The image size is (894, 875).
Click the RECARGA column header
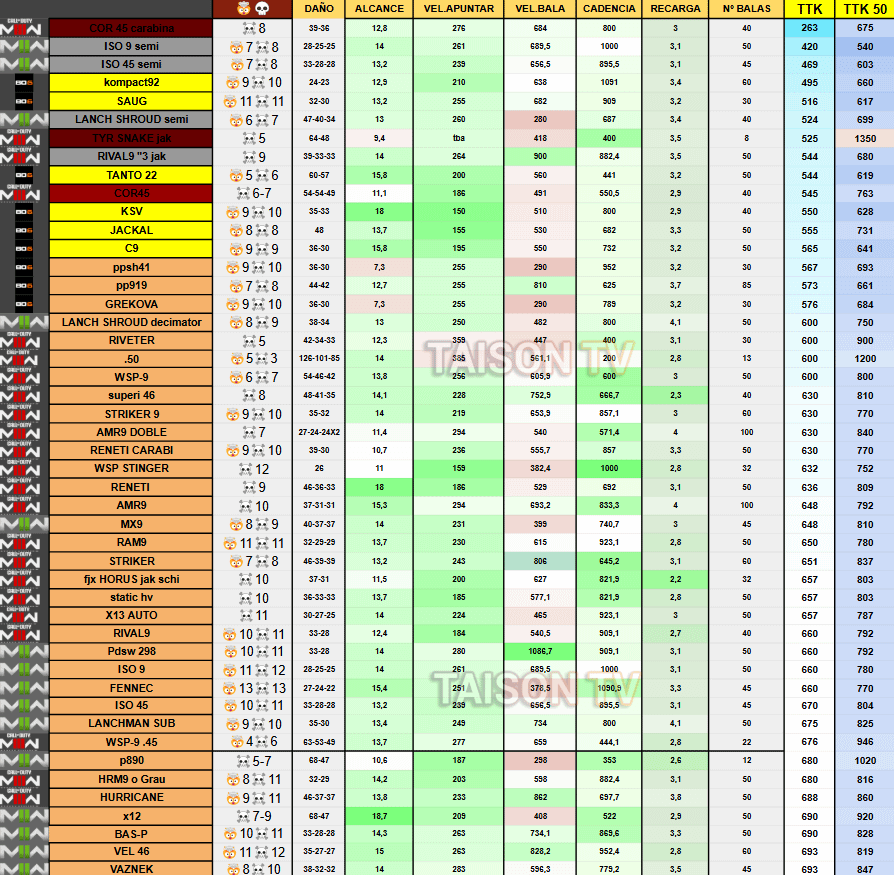(674, 9)
